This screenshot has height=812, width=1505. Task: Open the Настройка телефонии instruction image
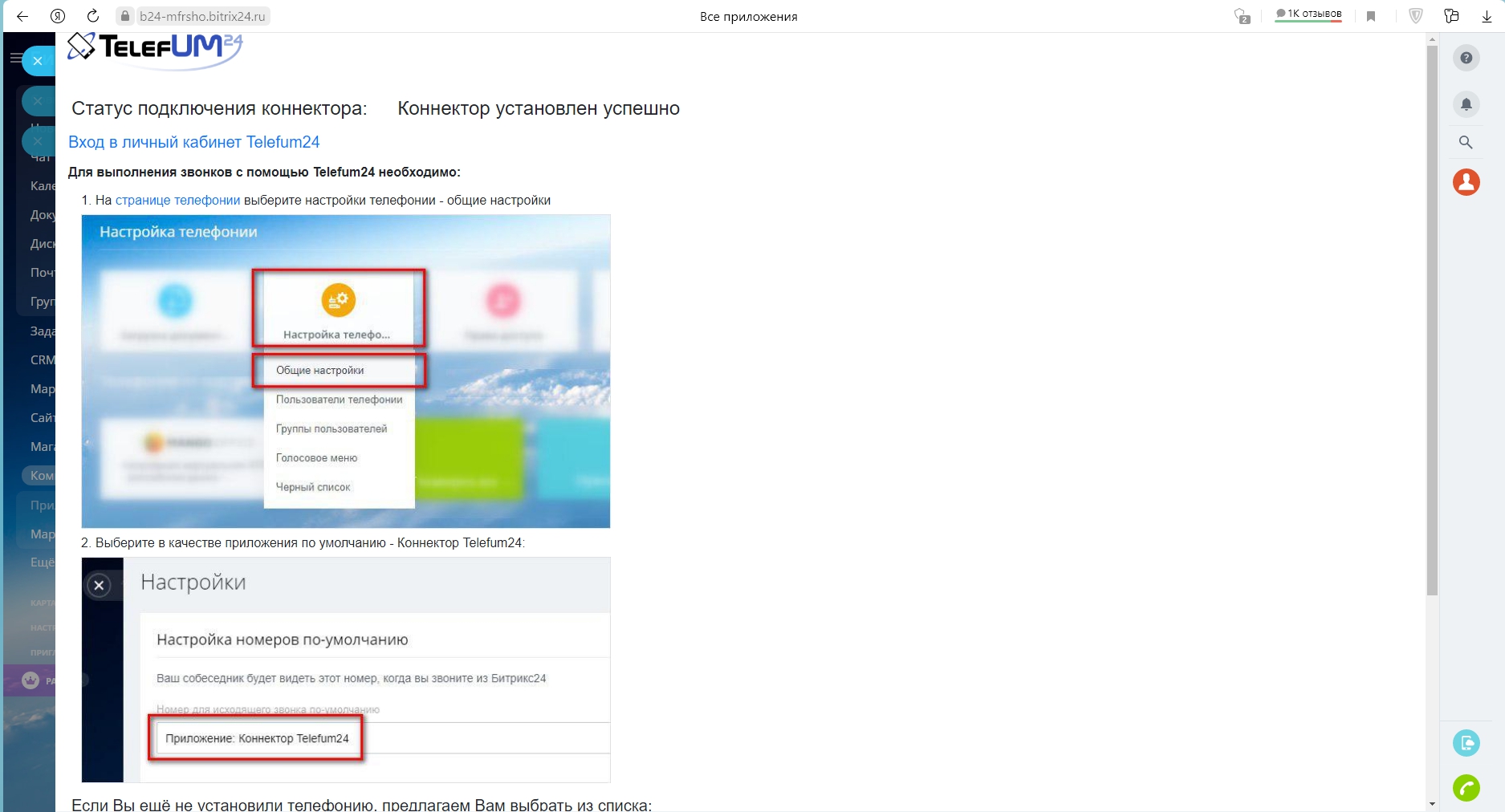click(346, 371)
